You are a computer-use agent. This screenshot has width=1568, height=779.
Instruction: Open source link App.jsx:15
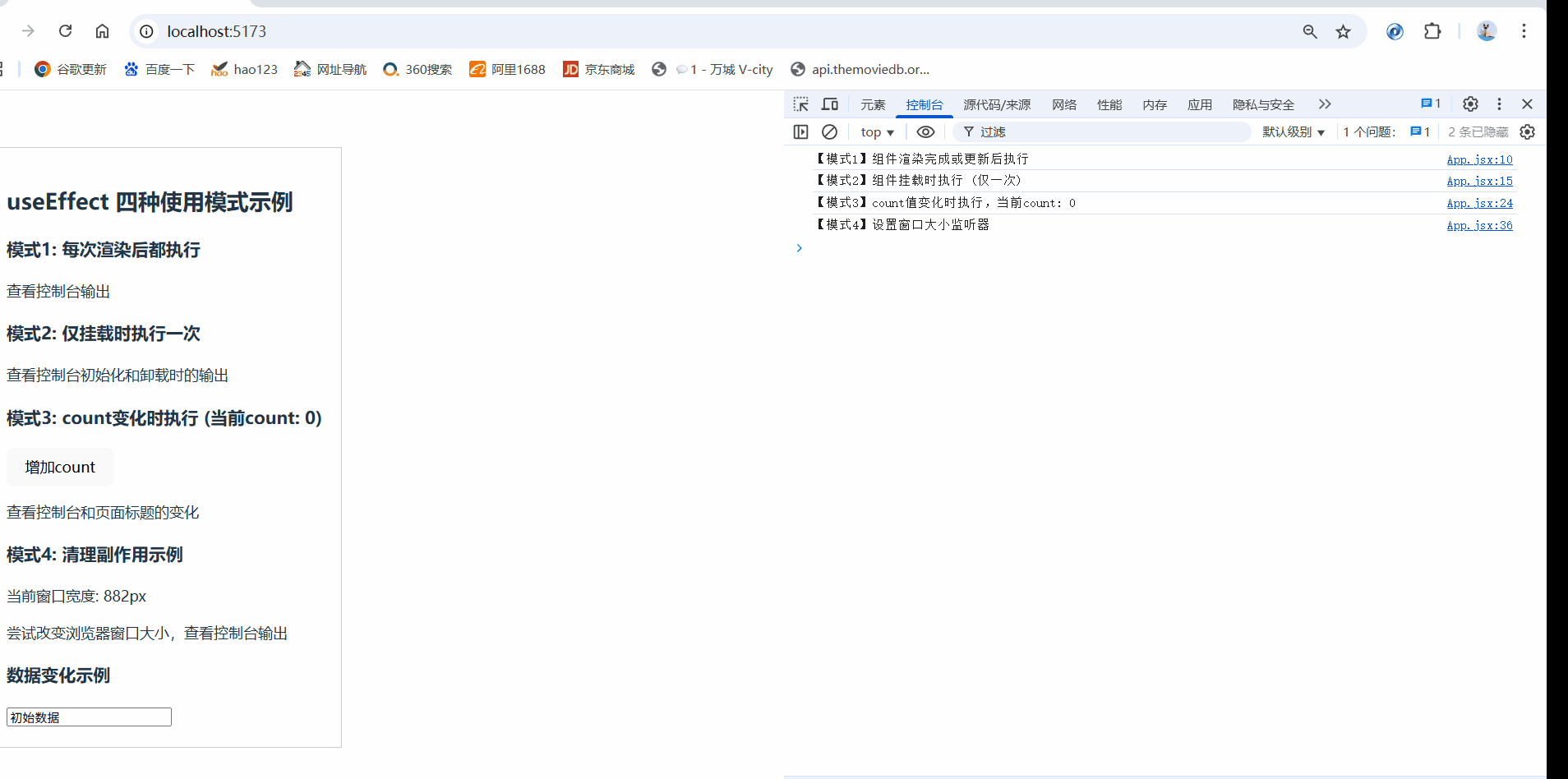(x=1479, y=181)
